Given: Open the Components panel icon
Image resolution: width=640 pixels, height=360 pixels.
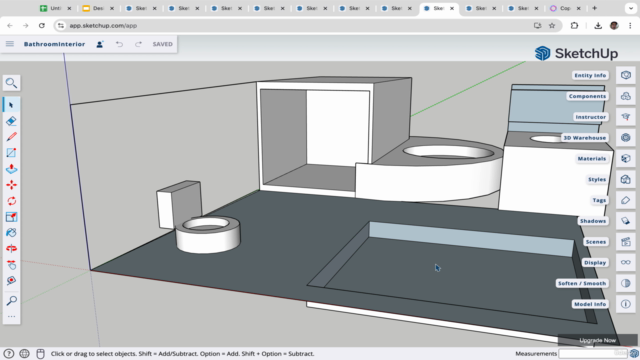Looking at the screenshot, I should [626, 96].
